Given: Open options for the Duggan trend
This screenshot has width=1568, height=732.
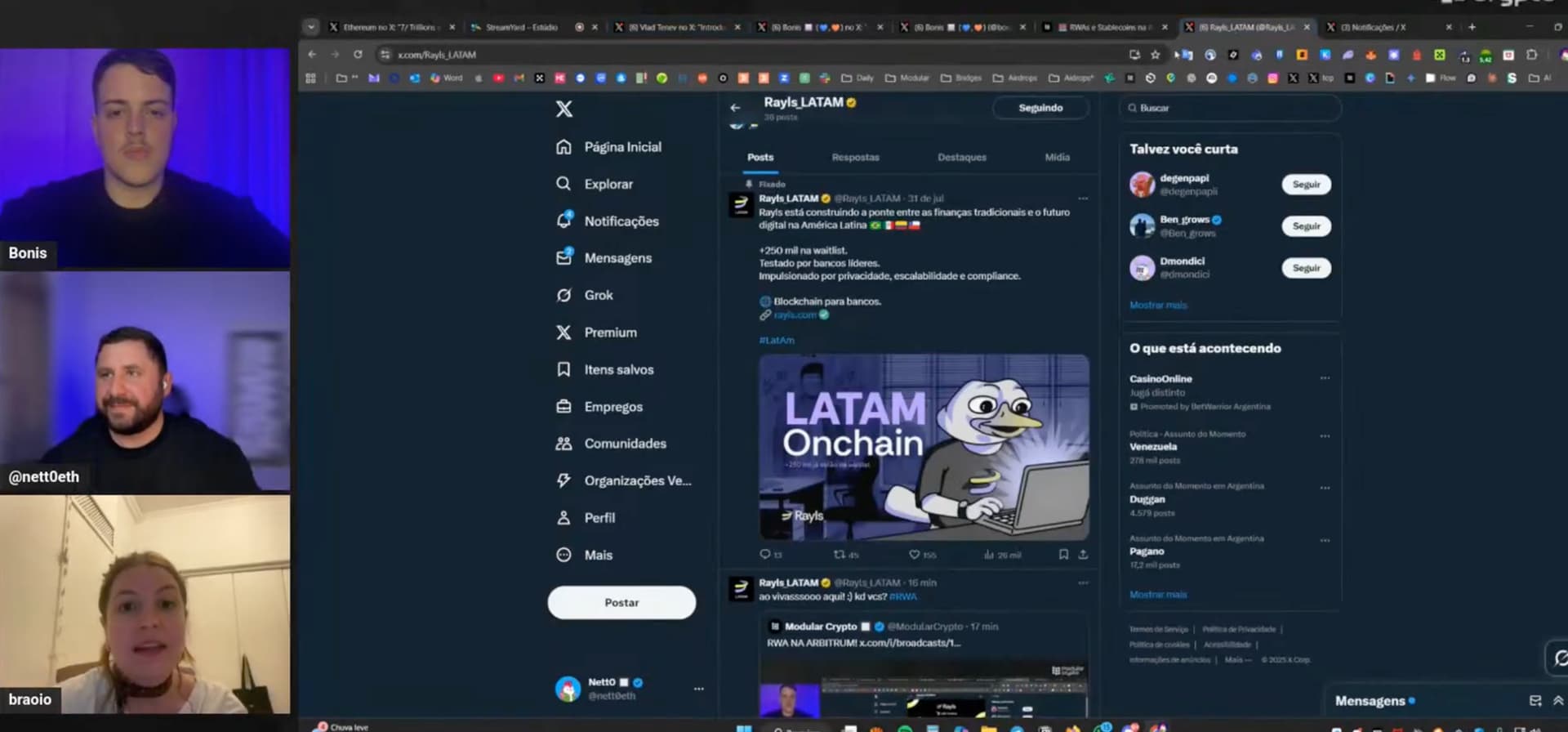Looking at the screenshot, I should (1325, 489).
